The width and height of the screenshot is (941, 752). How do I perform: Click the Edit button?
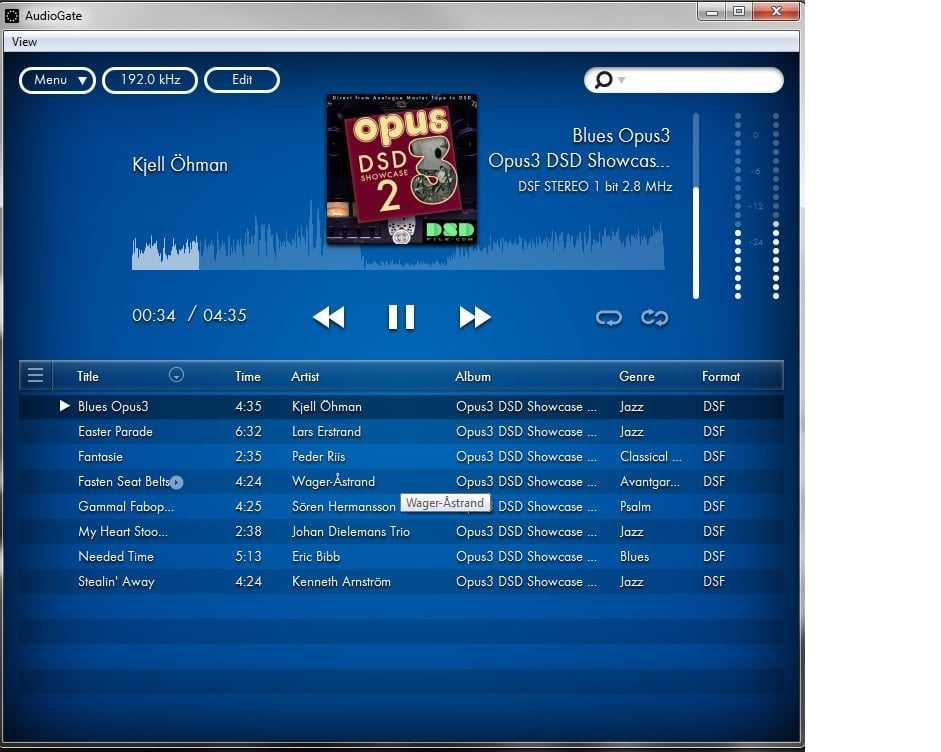[242, 80]
